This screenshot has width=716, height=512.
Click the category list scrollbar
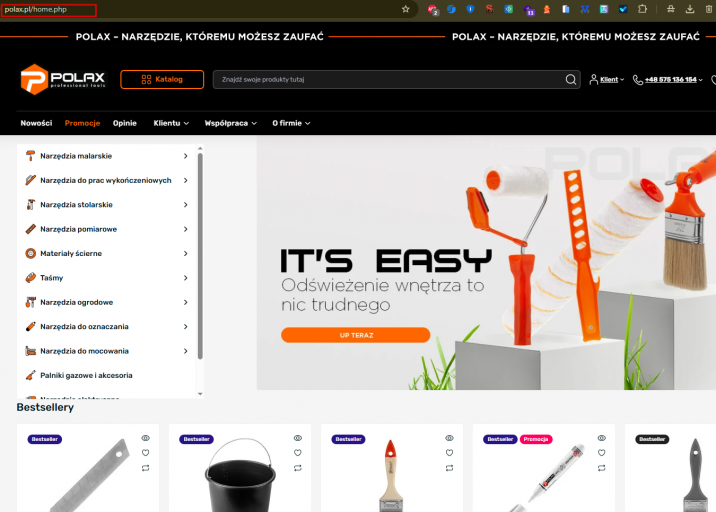(200, 256)
